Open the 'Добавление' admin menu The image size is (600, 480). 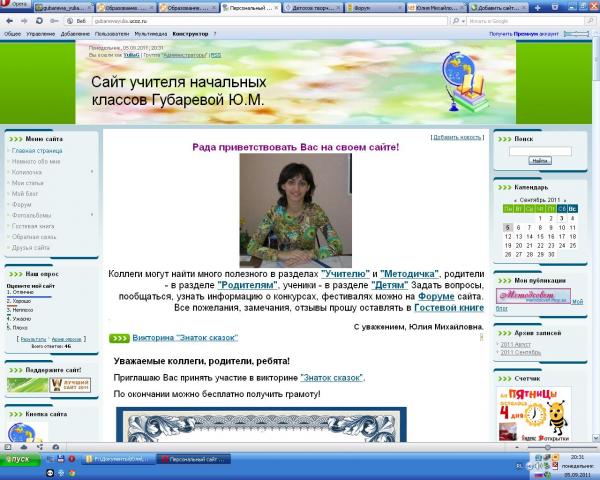(75, 34)
